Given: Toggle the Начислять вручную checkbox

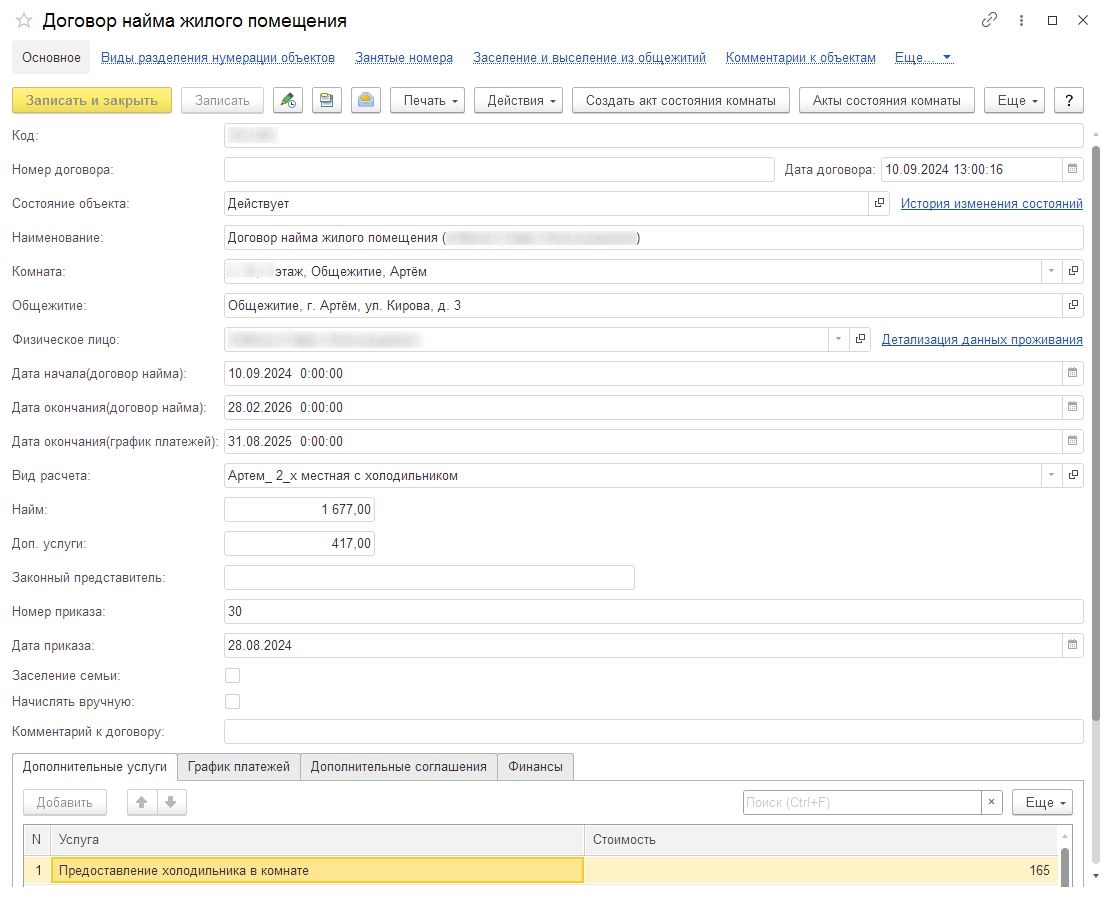Looking at the screenshot, I should pos(233,702).
